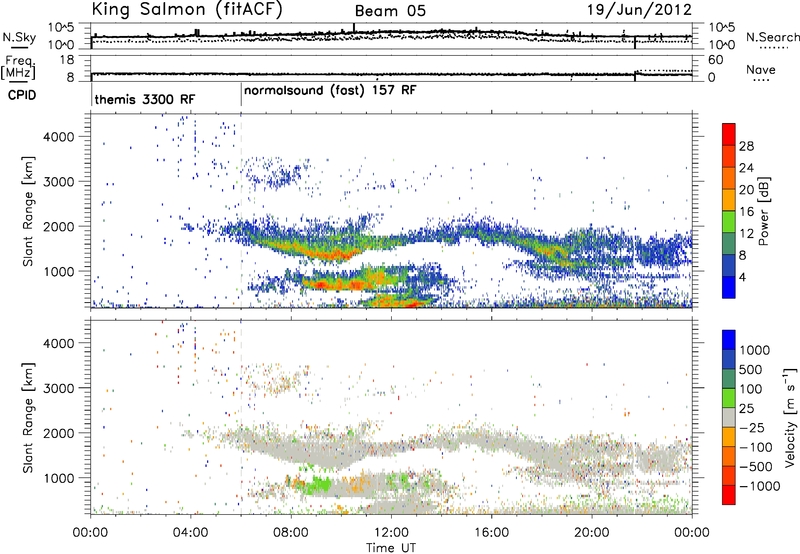The width and height of the screenshot is (800, 554).
Task: Click 'Slant Range [km]' label on velocity panel
Action: tap(28, 418)
